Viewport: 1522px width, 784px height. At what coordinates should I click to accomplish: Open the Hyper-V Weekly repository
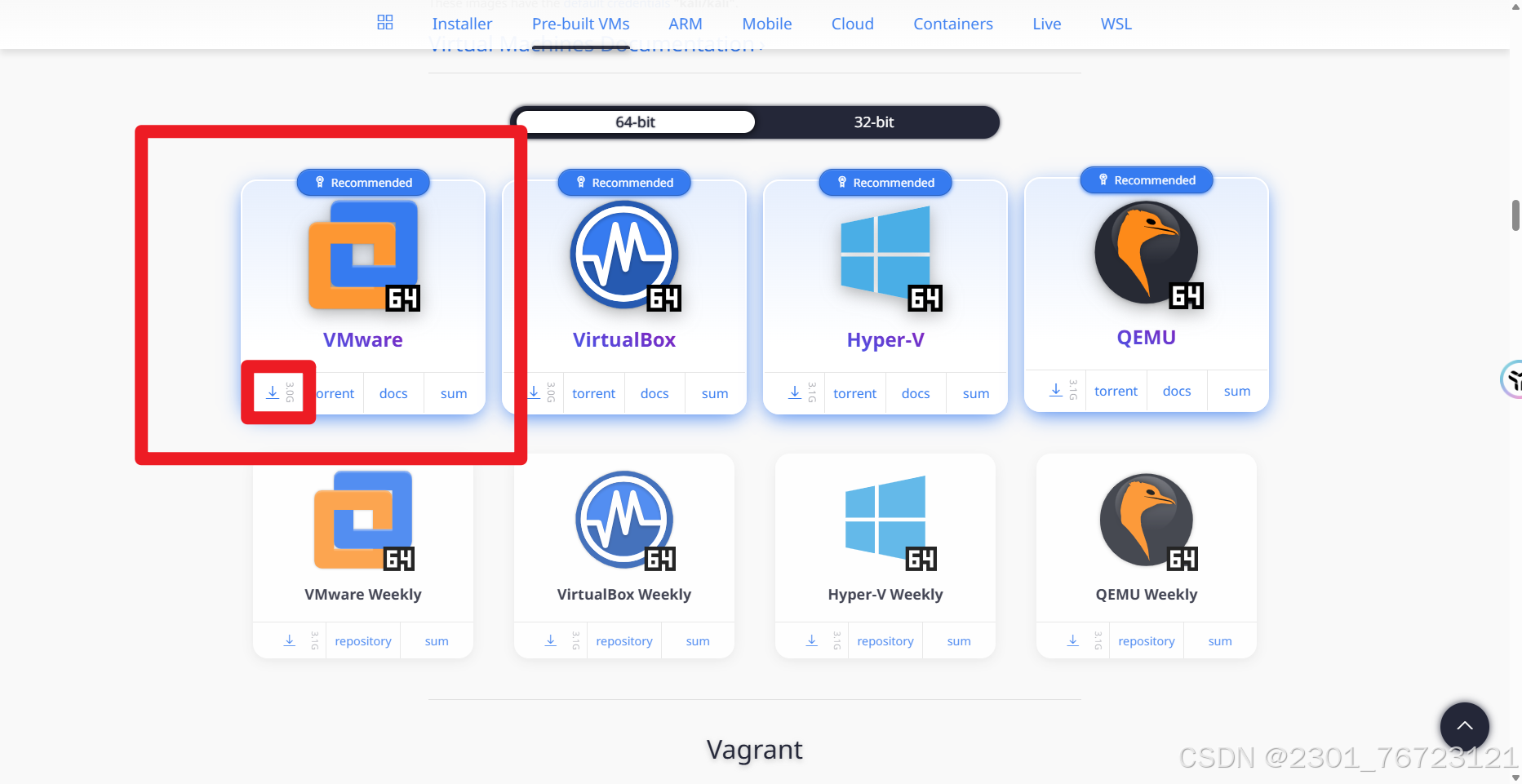(885, 641)
